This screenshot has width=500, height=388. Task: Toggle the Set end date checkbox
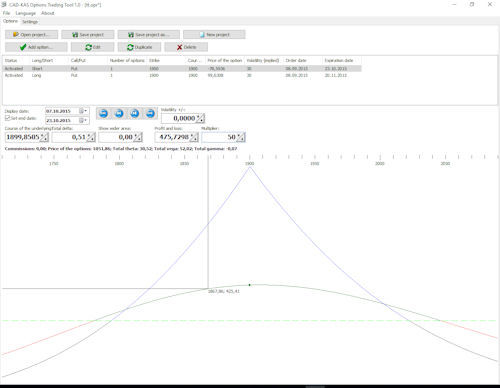click(x=7, y=118)
